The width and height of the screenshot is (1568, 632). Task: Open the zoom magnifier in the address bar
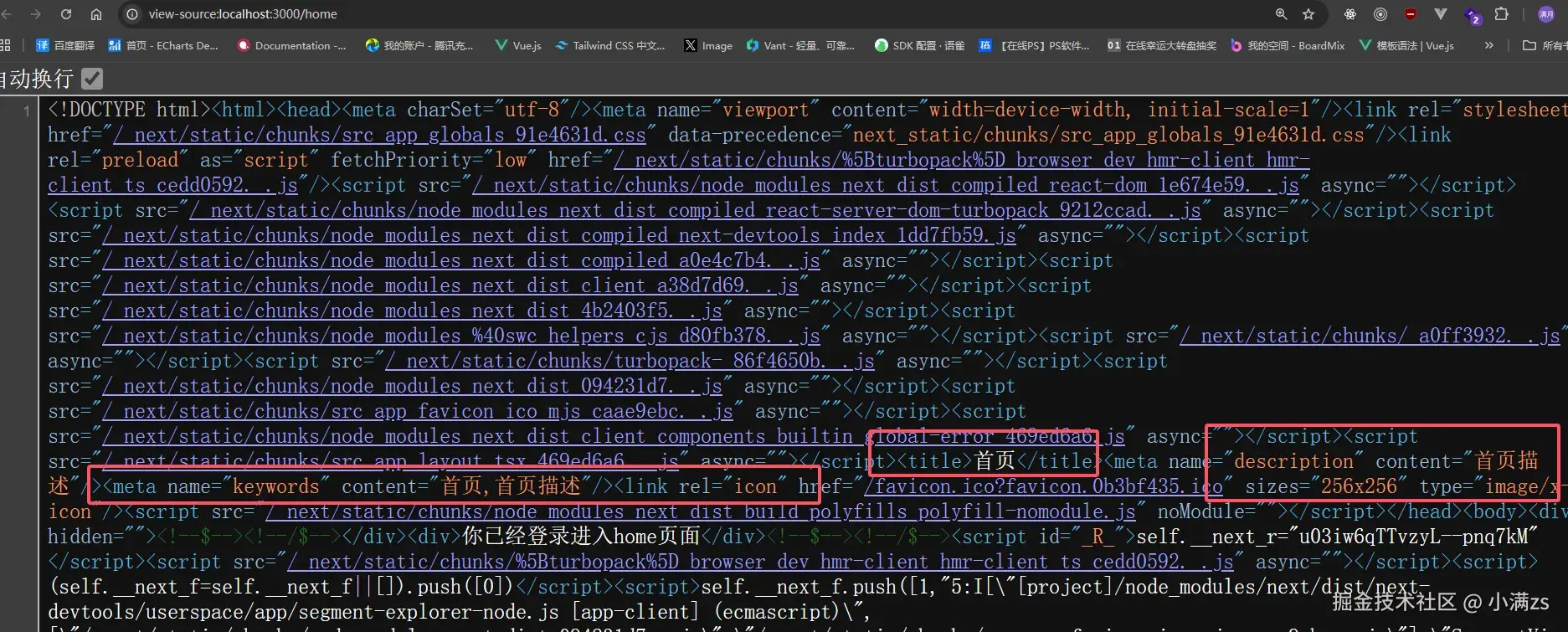[1281, 14]
